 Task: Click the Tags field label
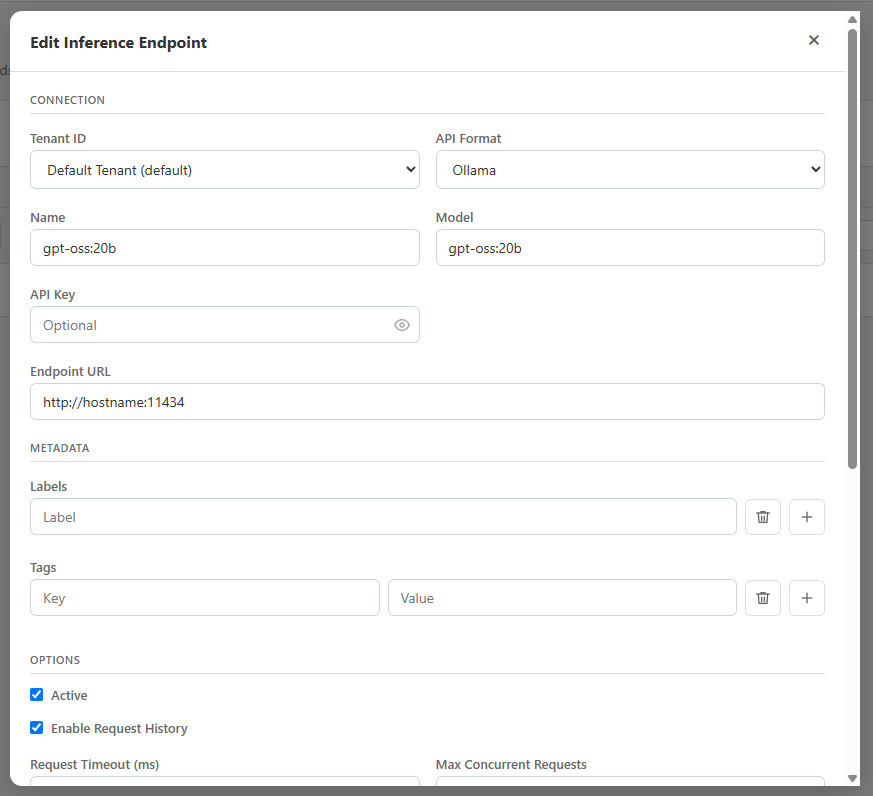43,568
